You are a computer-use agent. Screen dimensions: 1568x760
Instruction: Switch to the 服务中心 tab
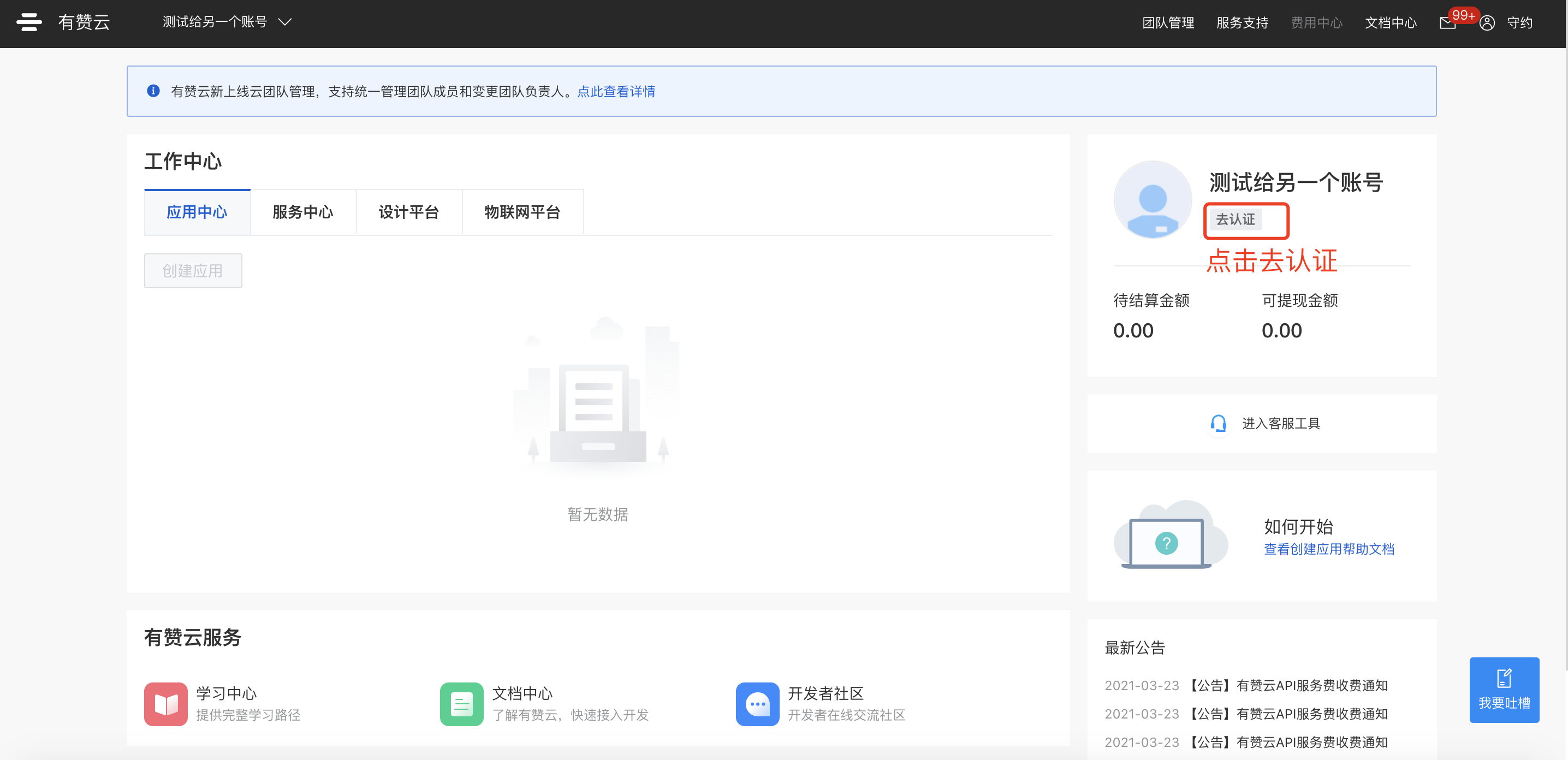[303, 212]
